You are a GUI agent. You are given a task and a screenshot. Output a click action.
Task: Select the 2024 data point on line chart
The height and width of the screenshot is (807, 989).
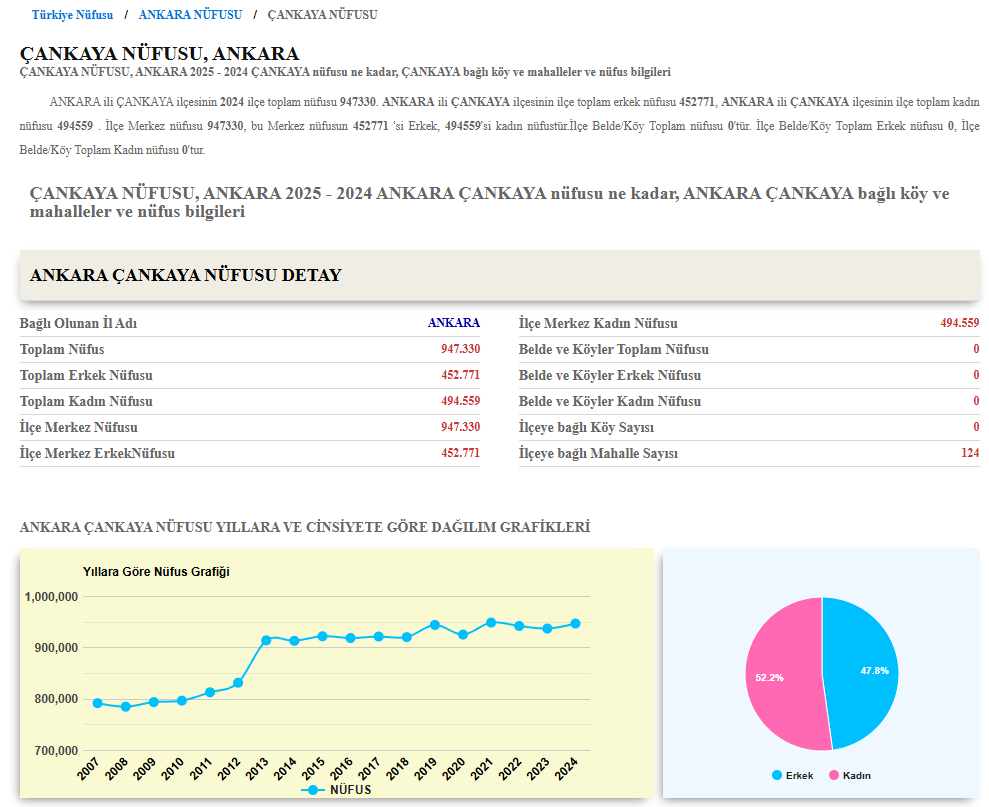pyautogui.click(x=575, y=624)
